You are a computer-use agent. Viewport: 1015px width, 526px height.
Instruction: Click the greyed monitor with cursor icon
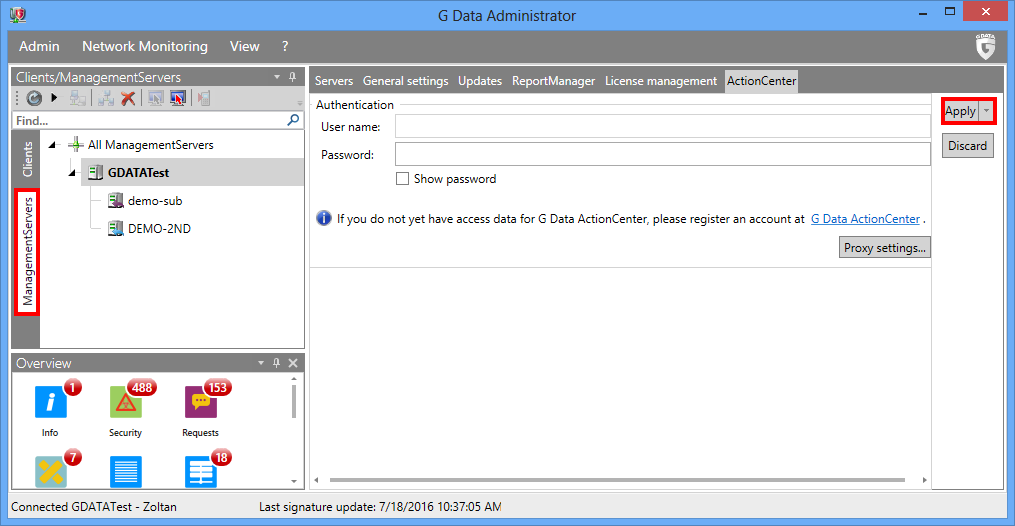coord(155,98)
